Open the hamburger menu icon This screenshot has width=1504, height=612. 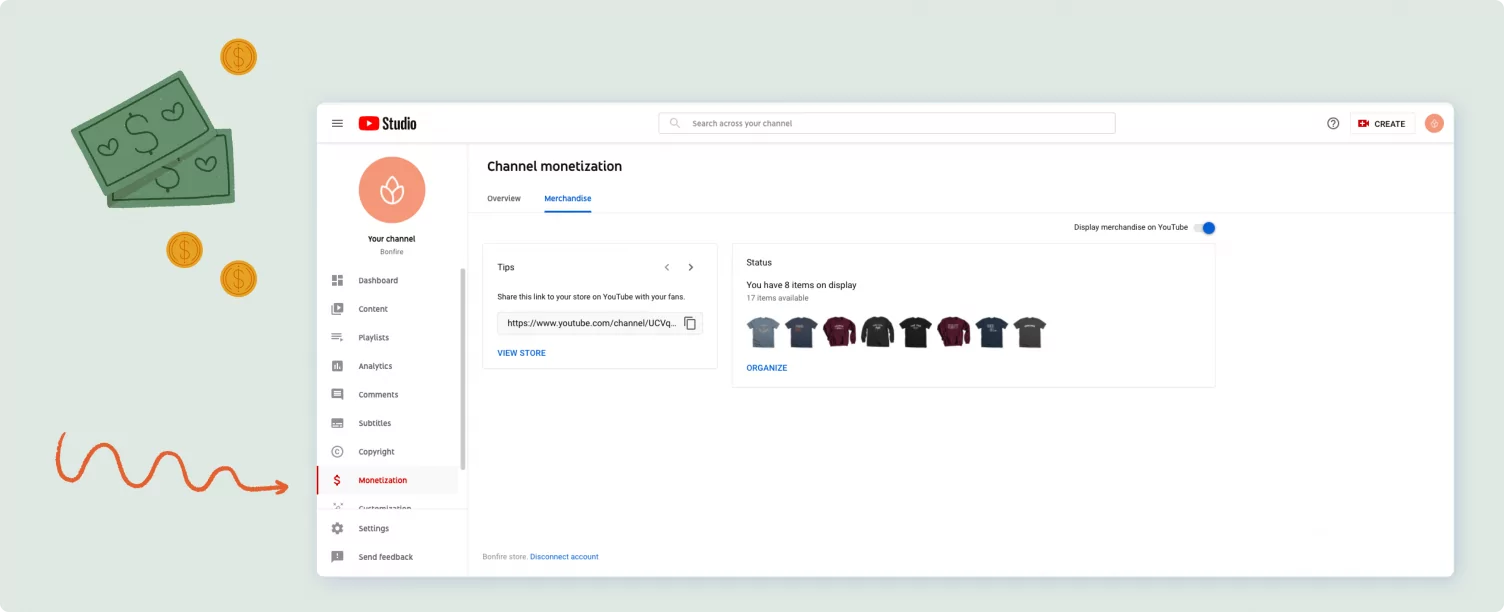click(337, 123)
